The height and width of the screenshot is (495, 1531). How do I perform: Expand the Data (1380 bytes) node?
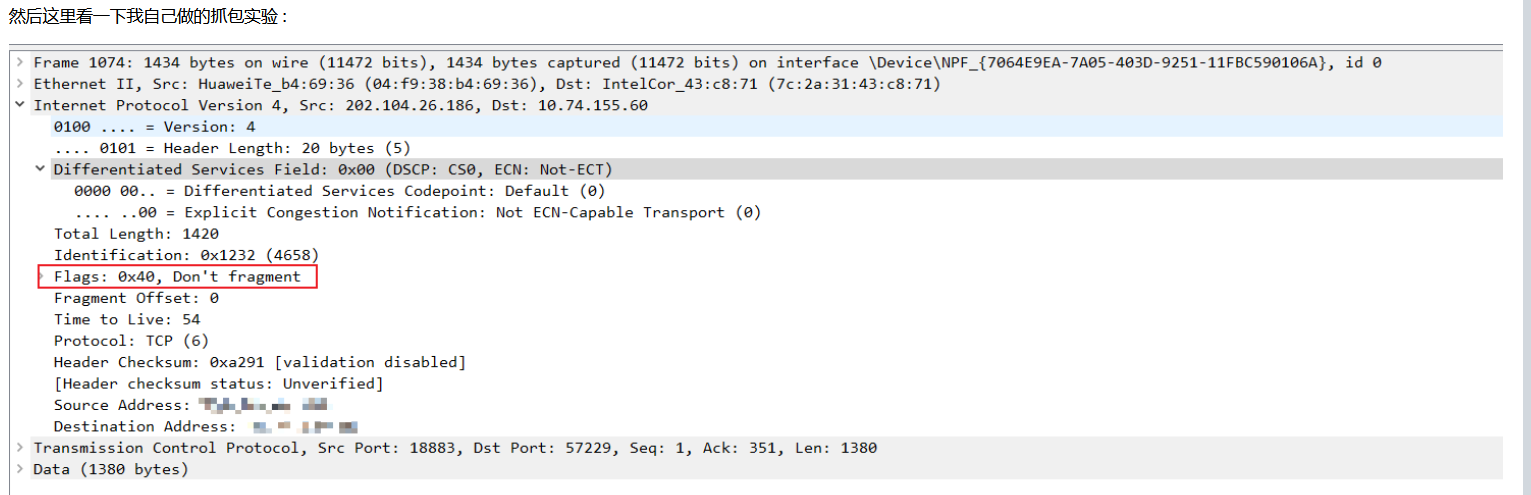point(20,469)
